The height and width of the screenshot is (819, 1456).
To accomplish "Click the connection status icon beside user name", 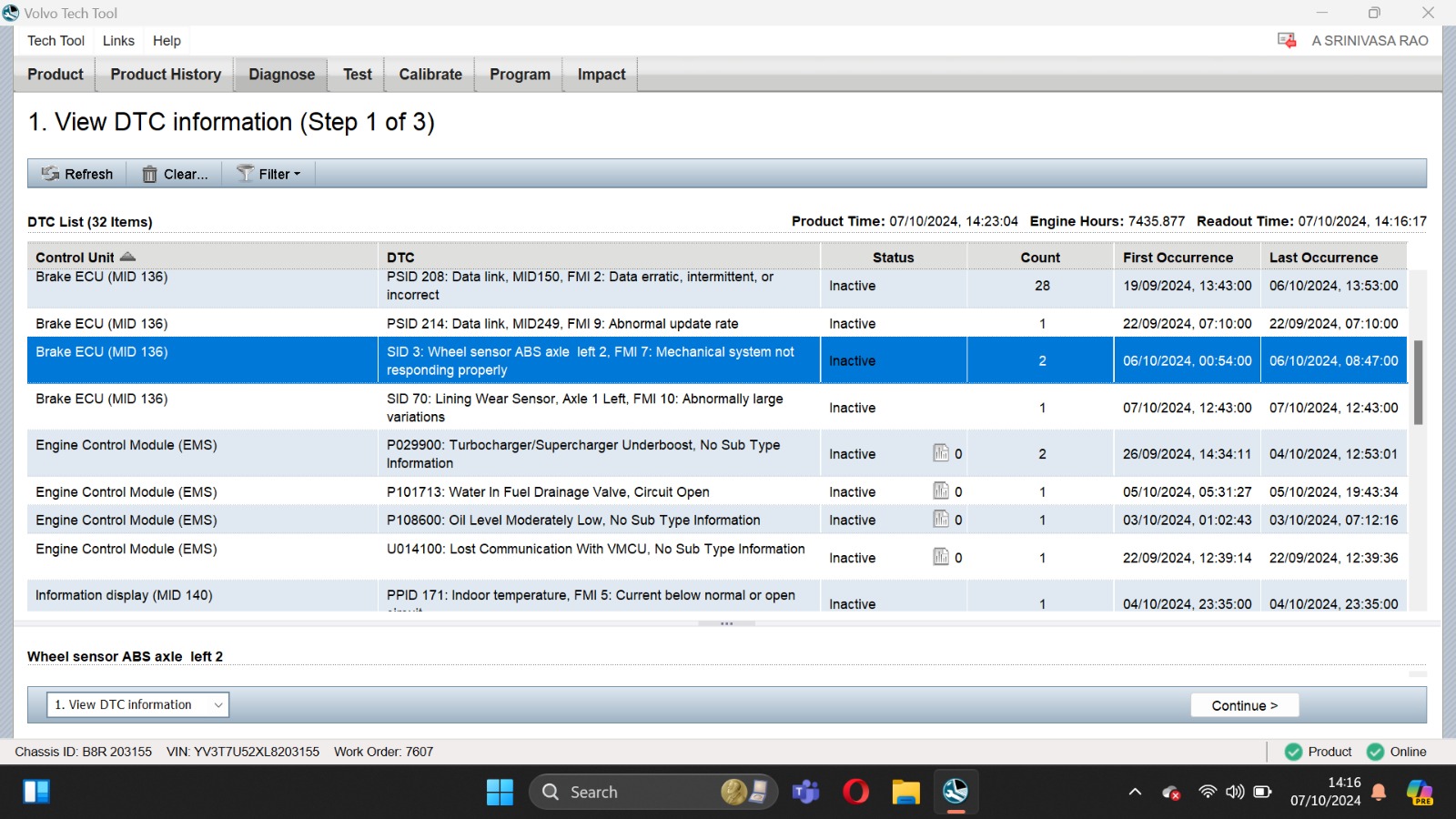I will pos(1287,40).
